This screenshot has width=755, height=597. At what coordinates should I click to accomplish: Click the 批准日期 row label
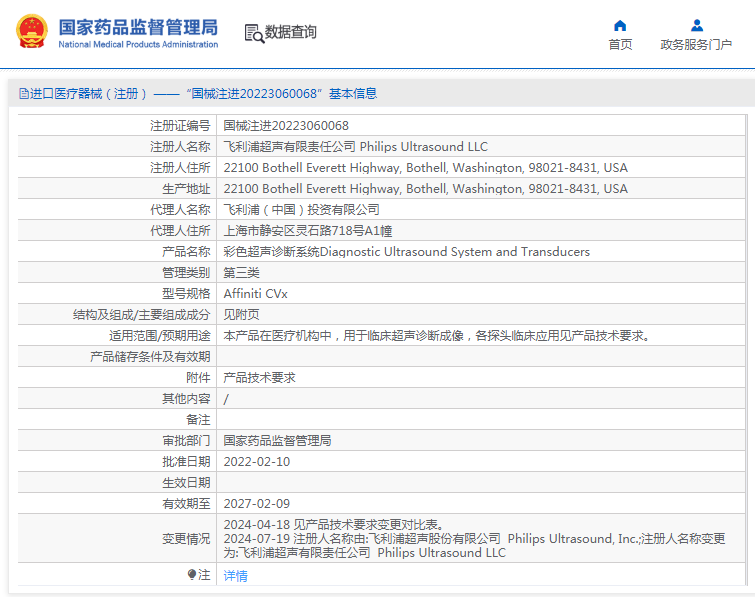pos(186,462)
